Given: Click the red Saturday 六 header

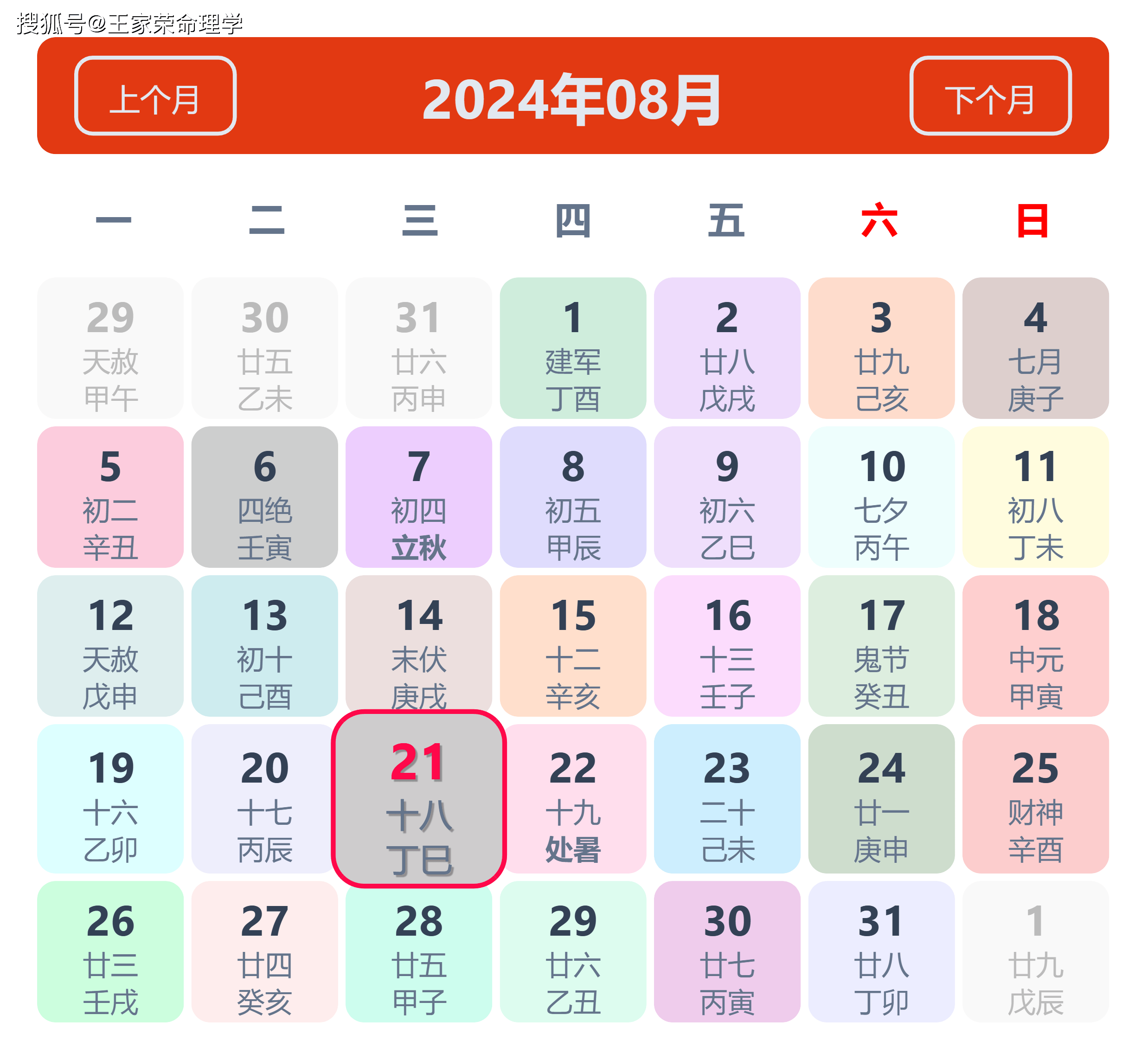Looking at the screenshot, I should point(879,220).
